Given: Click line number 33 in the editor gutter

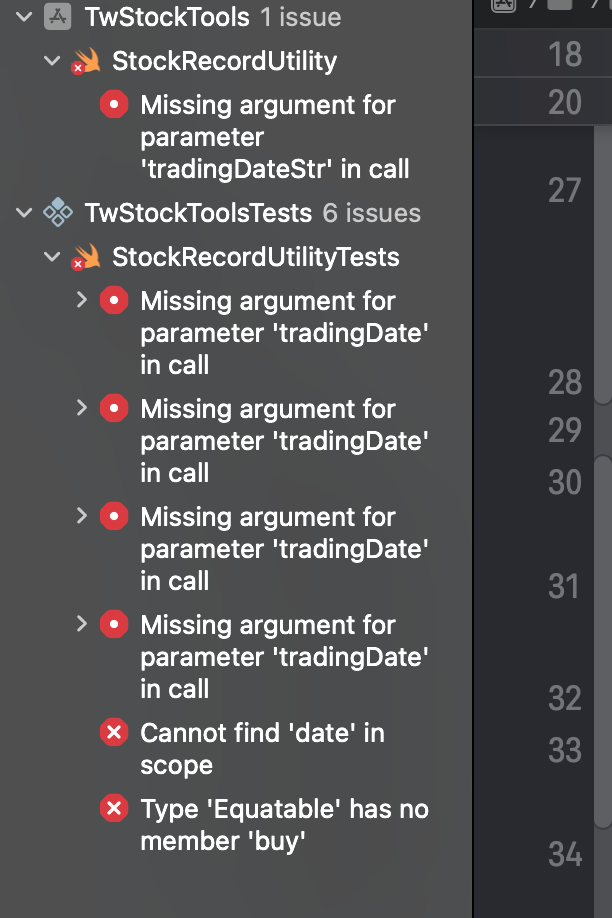Looking at the screenshot, I should (564, 750).
